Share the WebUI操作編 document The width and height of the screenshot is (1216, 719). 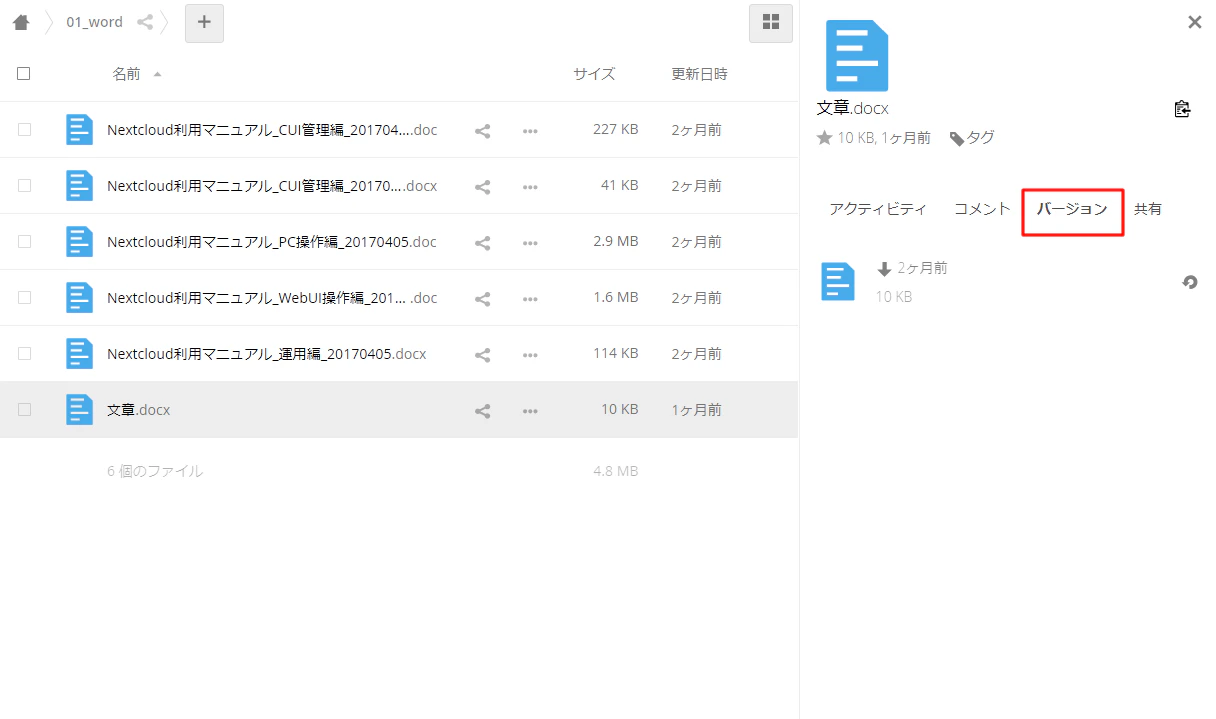[x=482, y=298]
